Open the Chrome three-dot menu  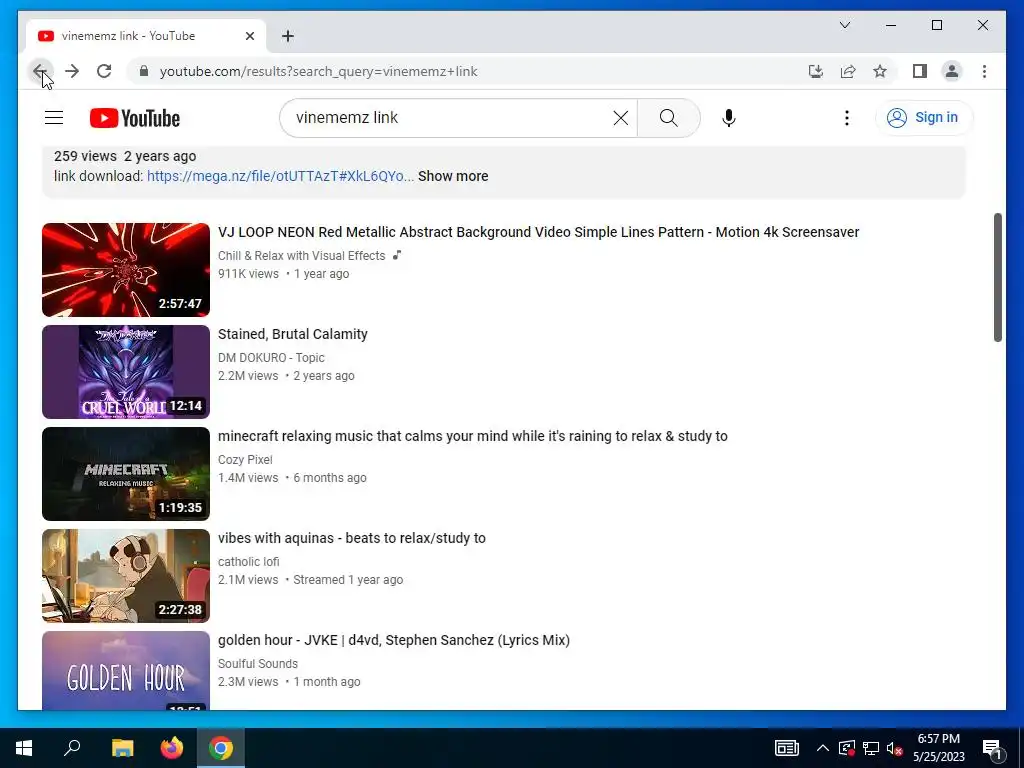click(x=984, y=71)
